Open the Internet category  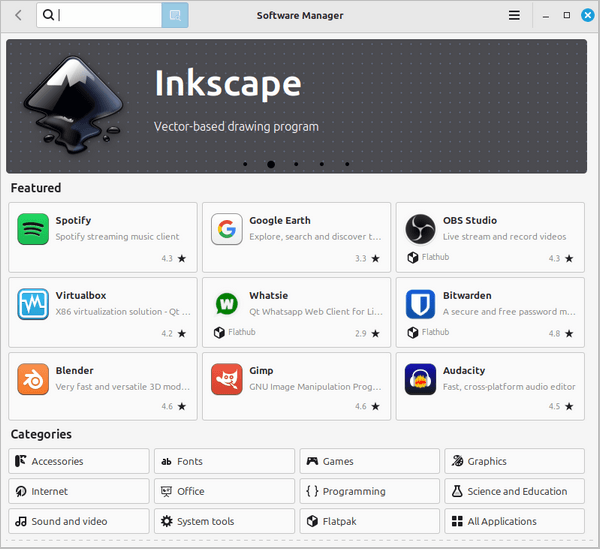pyautogui.click(x=79, y=491)
